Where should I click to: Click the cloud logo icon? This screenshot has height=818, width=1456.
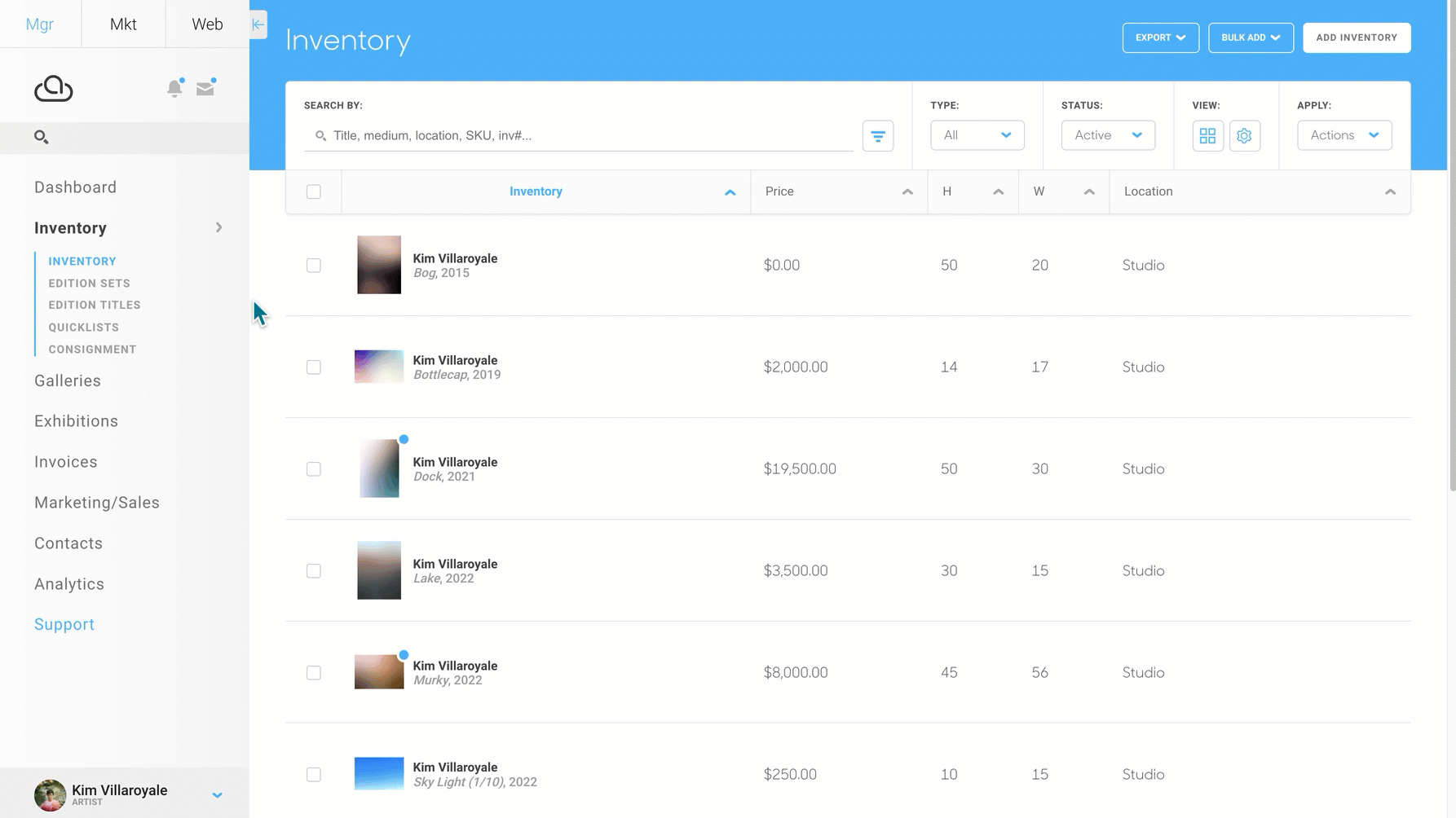[52, 88]
